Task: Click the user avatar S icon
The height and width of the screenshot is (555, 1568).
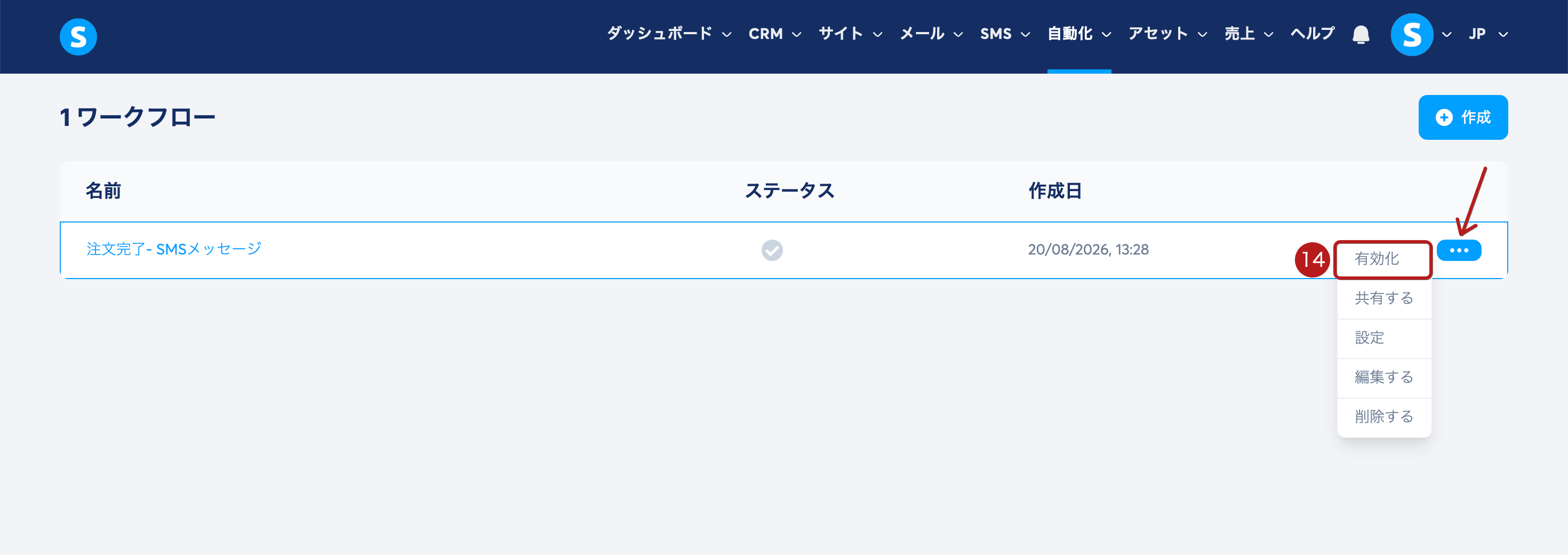Action: click(x=1412, y=35)
